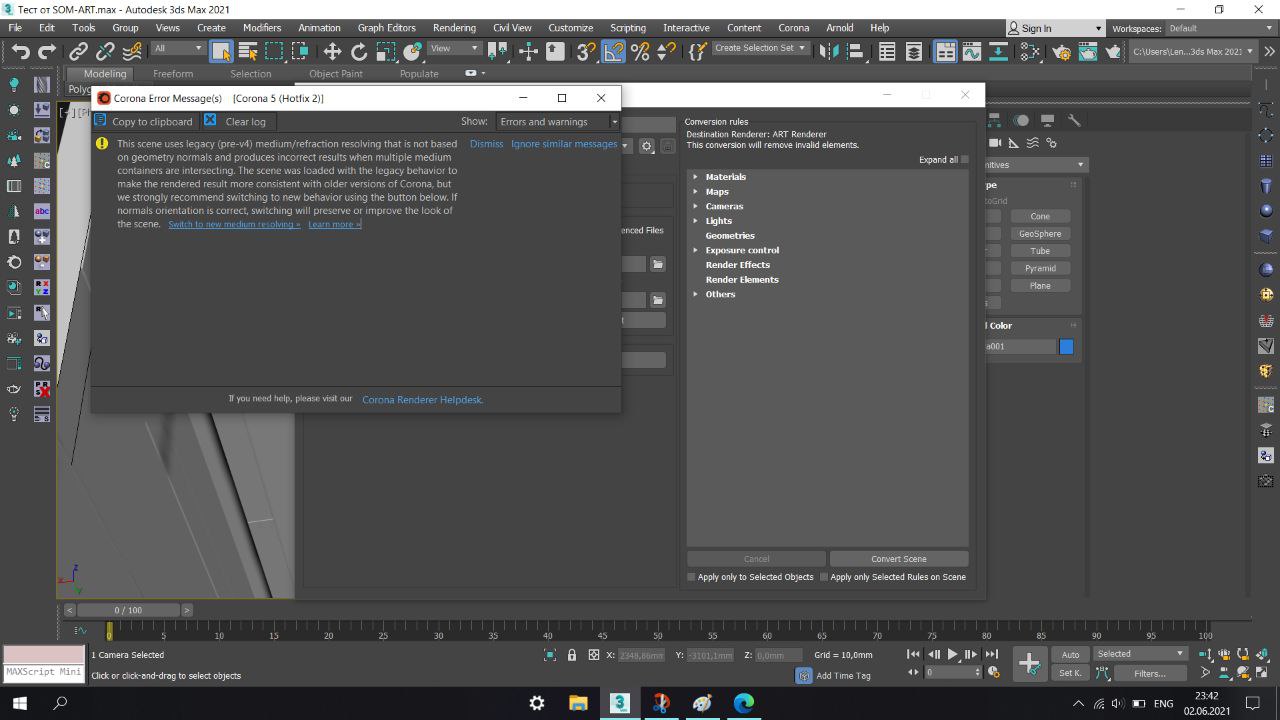Viewport: 1280px width, 720px height.
Task: Click the Dismiss link
Action: (x=487, y=144)
